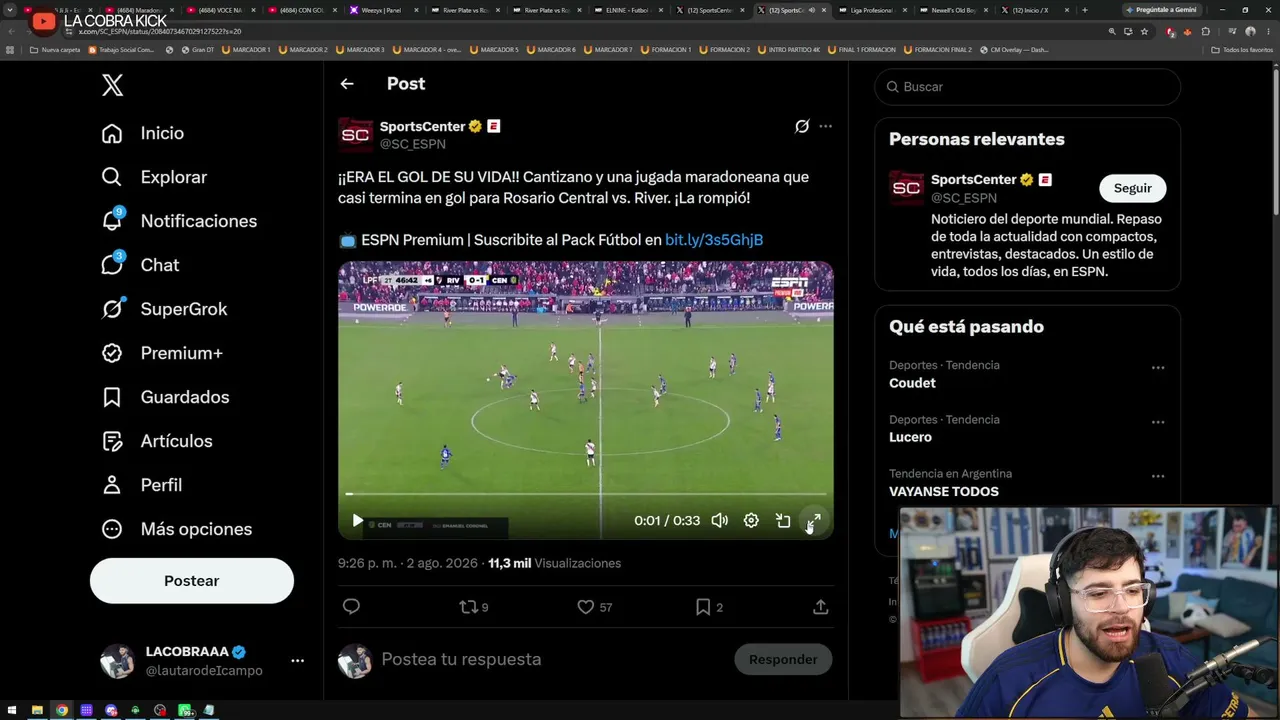Open a new browser tab
Screen dimensions: 1280x720
coord(1085,10)
